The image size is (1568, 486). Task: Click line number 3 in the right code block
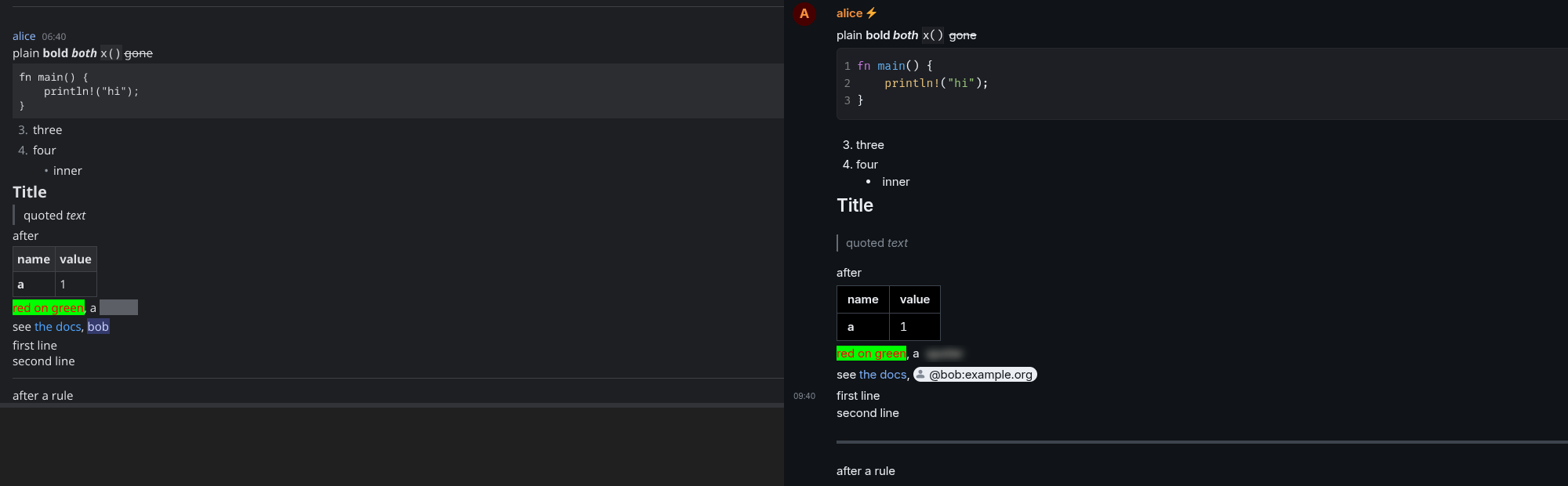[x=847, y=100]
